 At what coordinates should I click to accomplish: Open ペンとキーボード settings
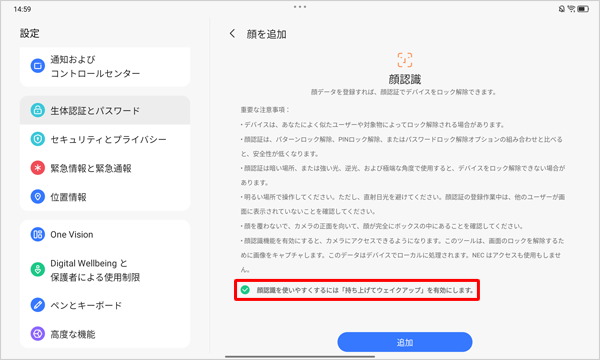coord(105,305)
